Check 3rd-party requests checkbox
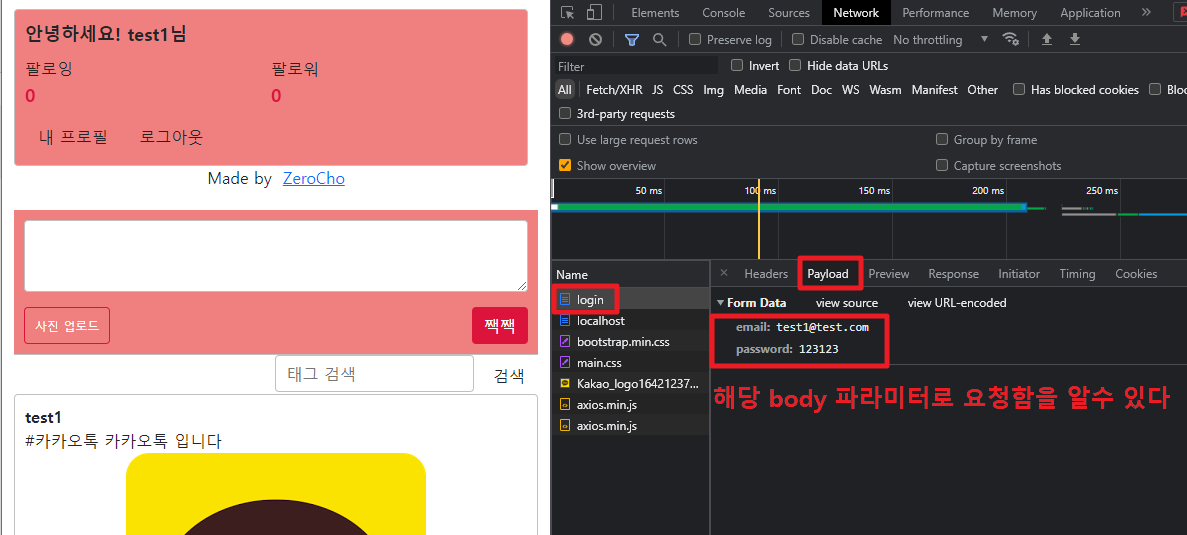Screen dimensions: 1187x535 click(565, 114)
